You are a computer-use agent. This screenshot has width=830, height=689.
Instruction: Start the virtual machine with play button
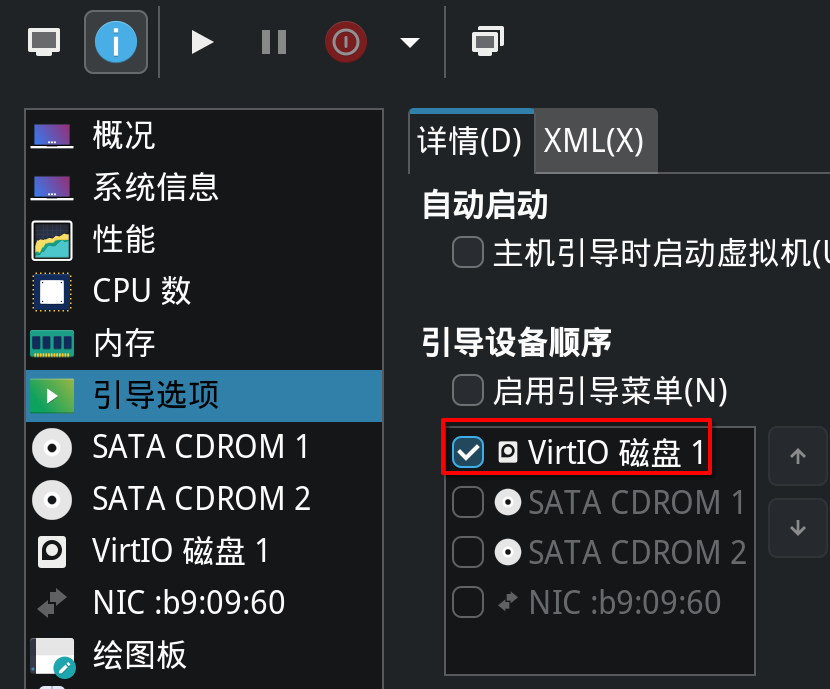click(203, 42)
